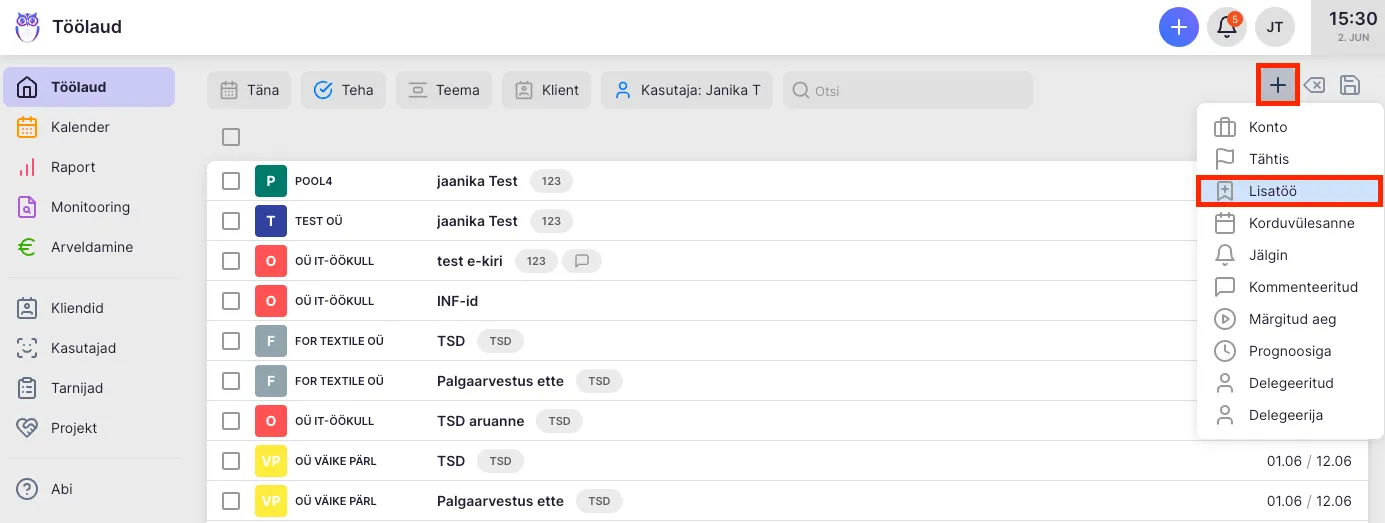Open the notifications bell icon
The height and width of the screenshot is (523, 1385).
tap(1226, 27)
